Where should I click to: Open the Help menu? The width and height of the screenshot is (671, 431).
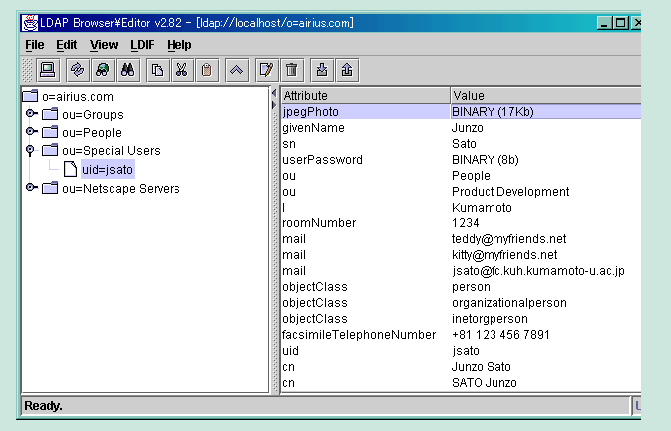click(179, 45)
